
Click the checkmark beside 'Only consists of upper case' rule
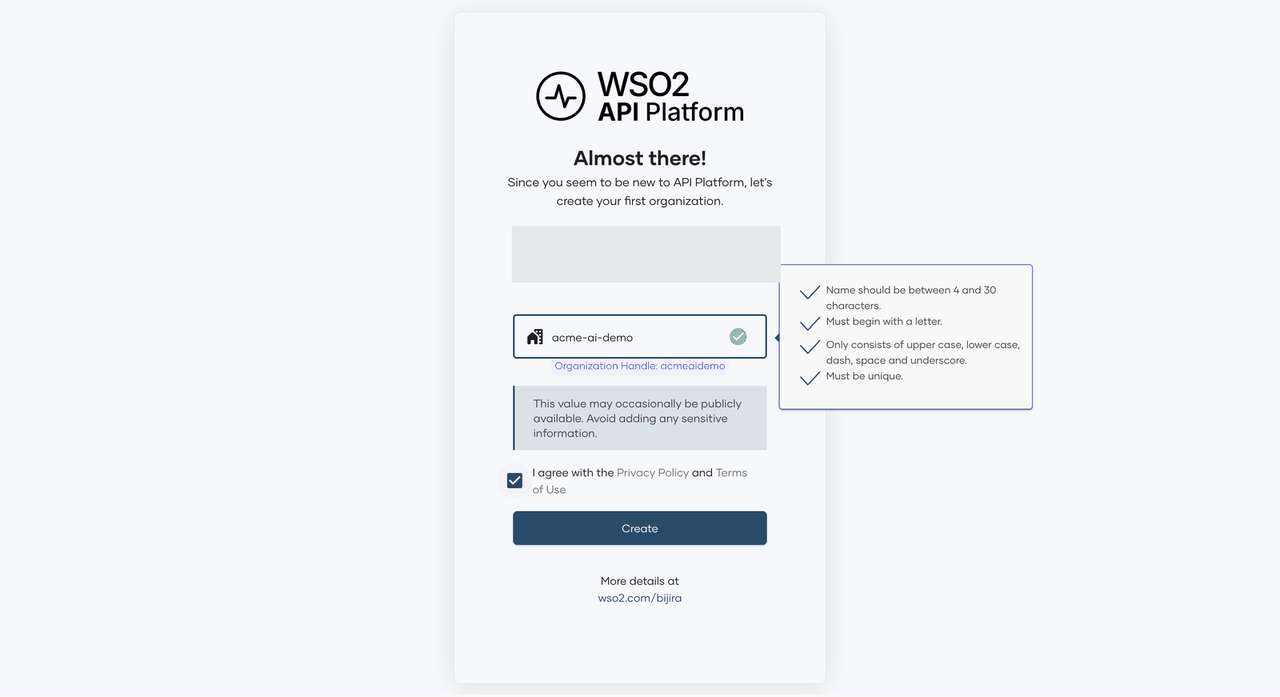tap(810, 348)
